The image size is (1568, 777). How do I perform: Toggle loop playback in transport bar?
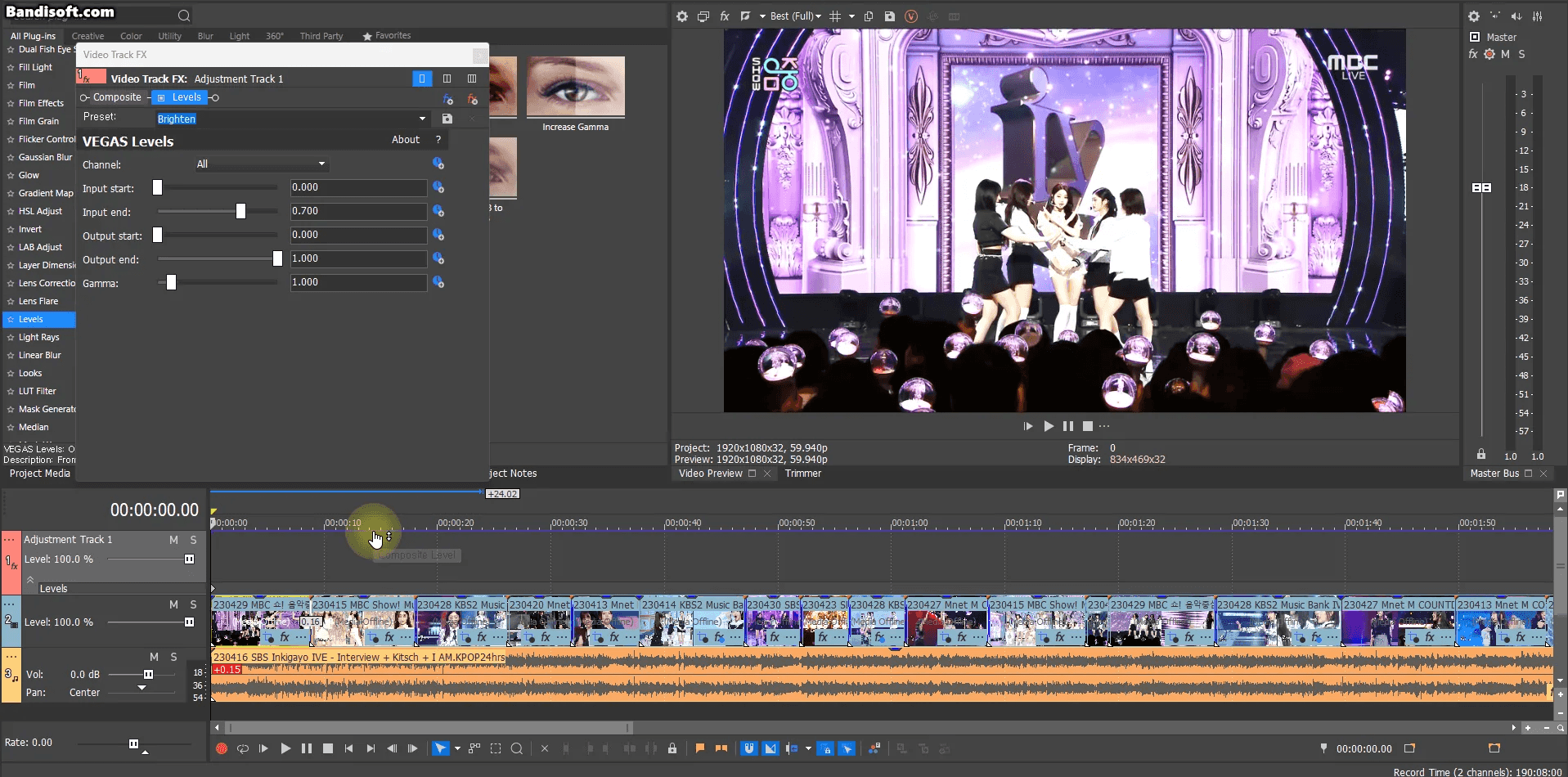coord(242,748)
